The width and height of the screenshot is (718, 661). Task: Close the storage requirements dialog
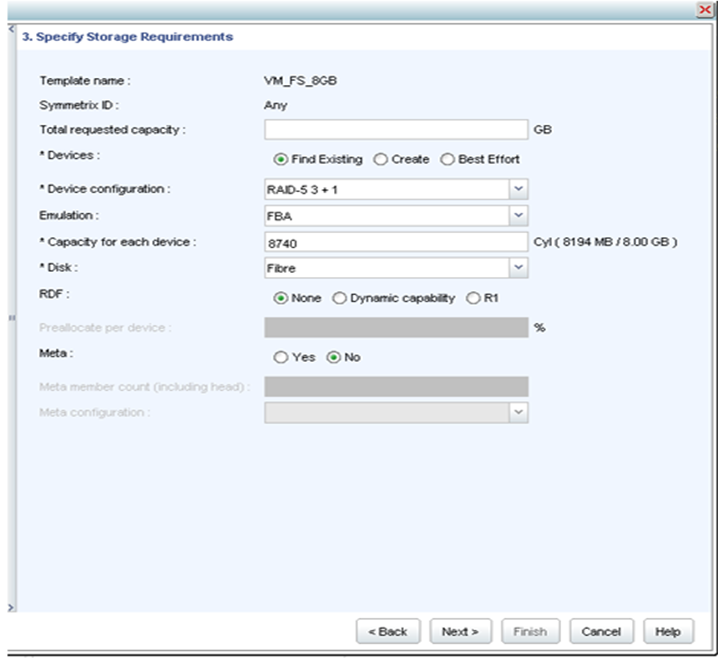[705, 10]
